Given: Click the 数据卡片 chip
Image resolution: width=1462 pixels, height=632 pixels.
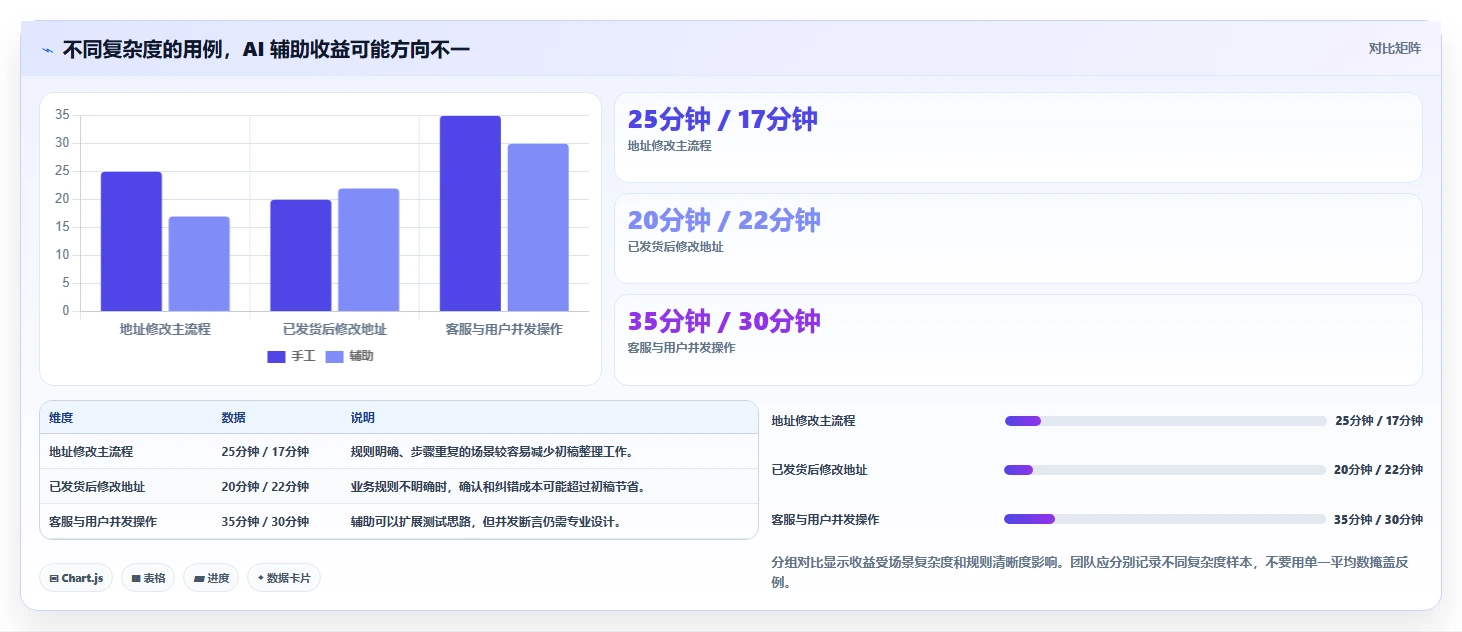Looking at the screenshot, I should click(x=284, y=578).
